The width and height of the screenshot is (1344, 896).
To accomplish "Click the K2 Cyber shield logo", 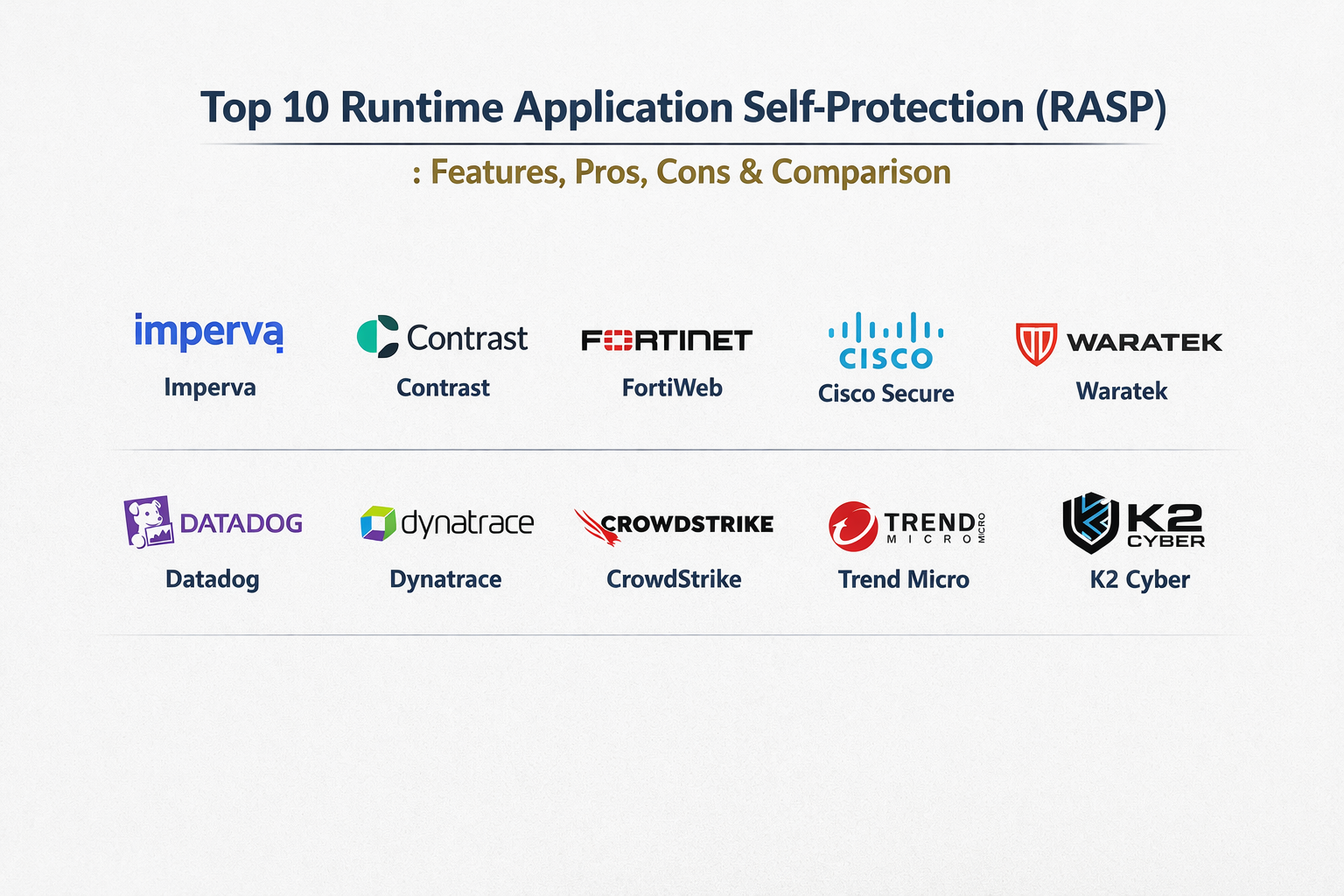I will (1089, 524).
